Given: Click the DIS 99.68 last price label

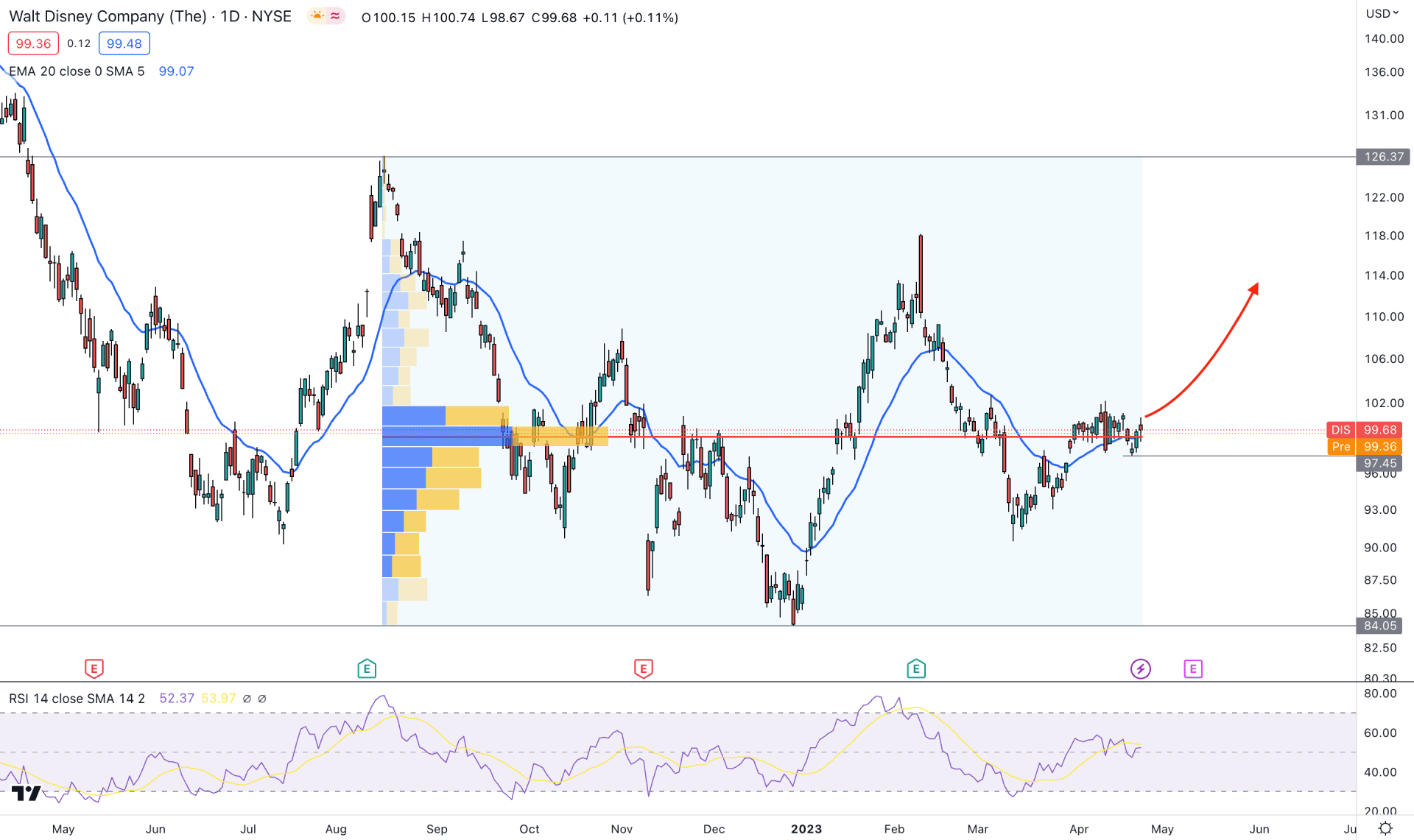Looking at the screenshot, I should coord(1364,430).
